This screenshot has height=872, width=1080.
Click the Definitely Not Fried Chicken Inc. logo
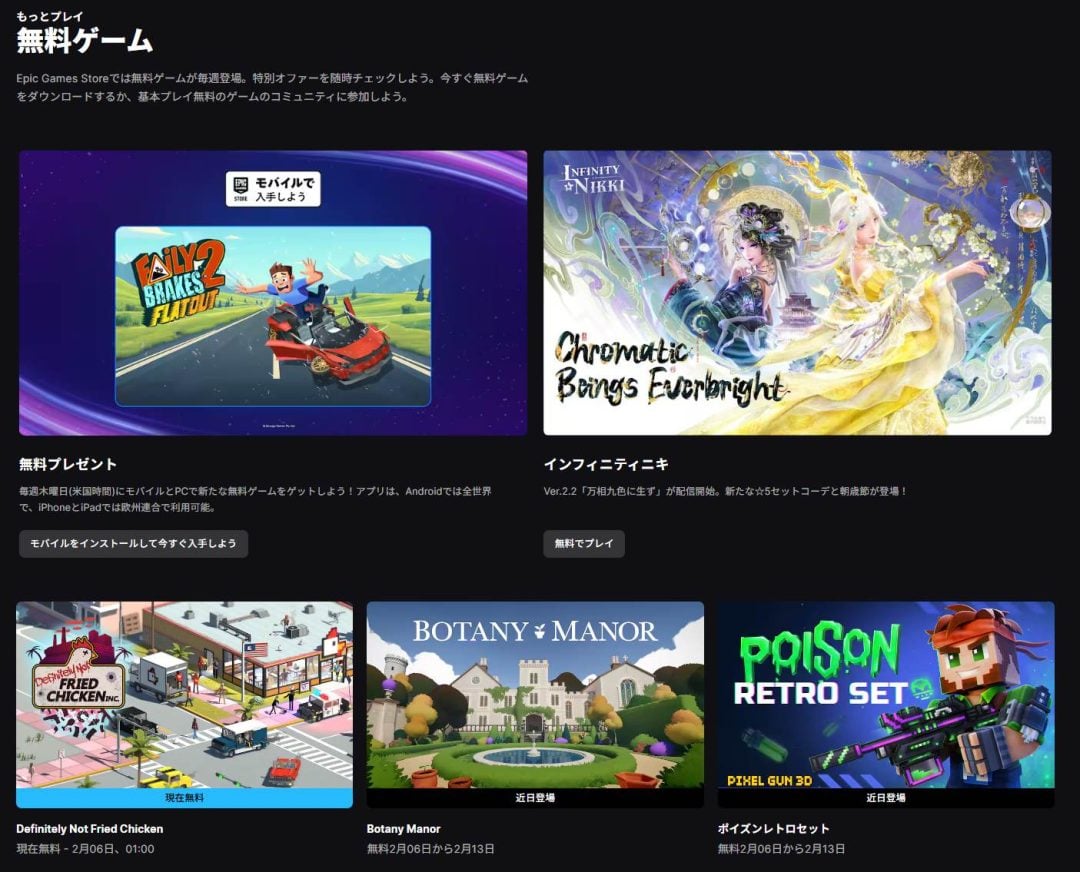[78, 681]
